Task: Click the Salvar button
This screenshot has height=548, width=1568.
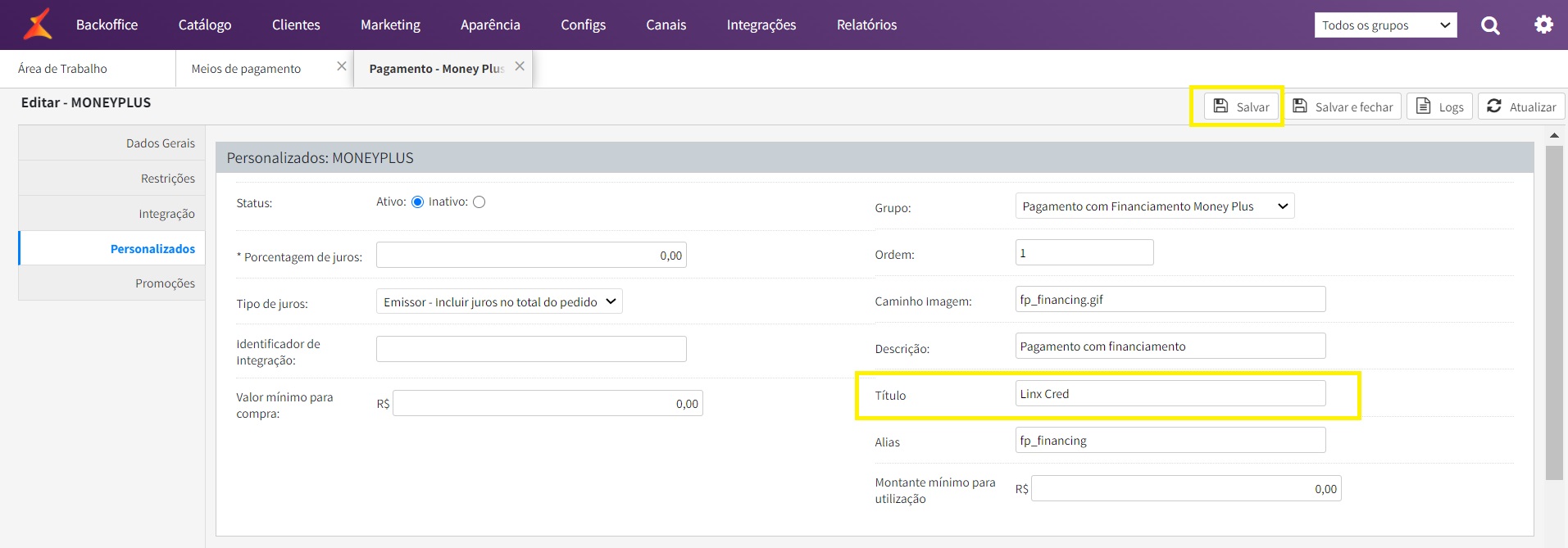Action: 1241,106
